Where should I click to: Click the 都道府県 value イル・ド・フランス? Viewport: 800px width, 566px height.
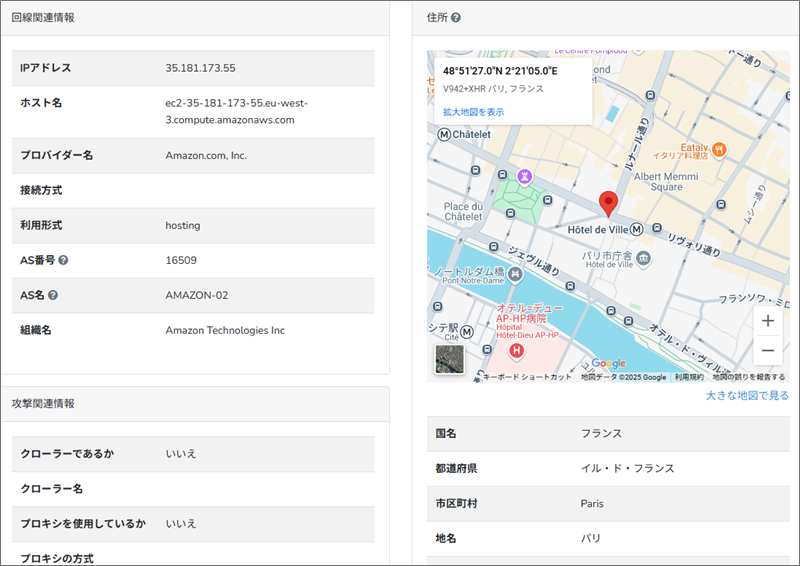click(628, 468)
